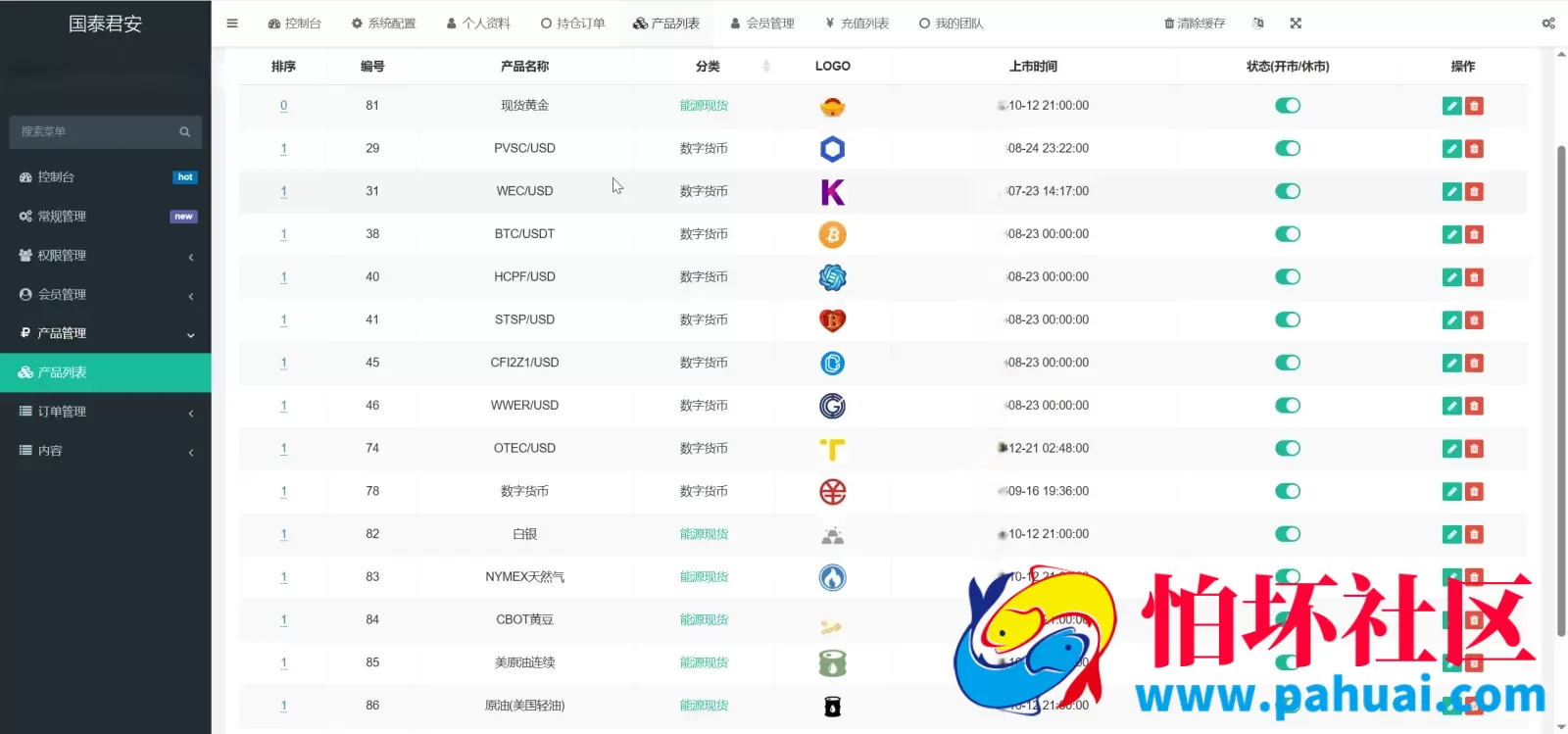Viewport: 1568px width, 734px height.
Task: Switch to the 充值列表 tab
Action: tap(857, 24)
